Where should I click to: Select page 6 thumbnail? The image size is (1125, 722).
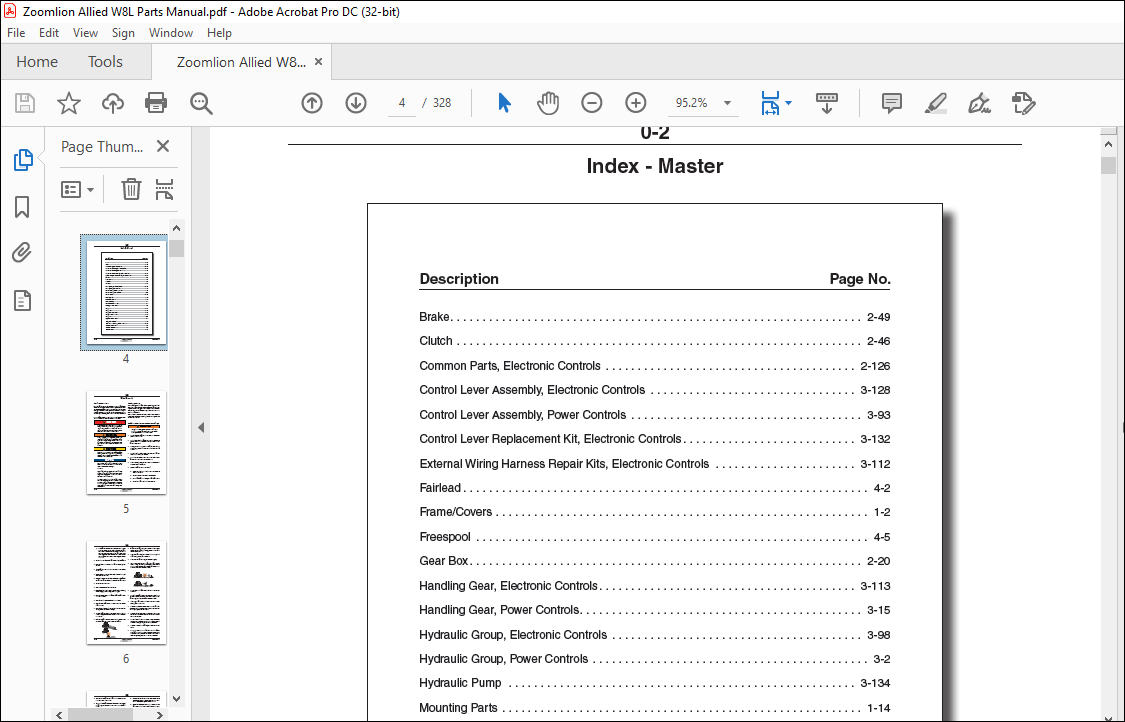tap(126, 593)
